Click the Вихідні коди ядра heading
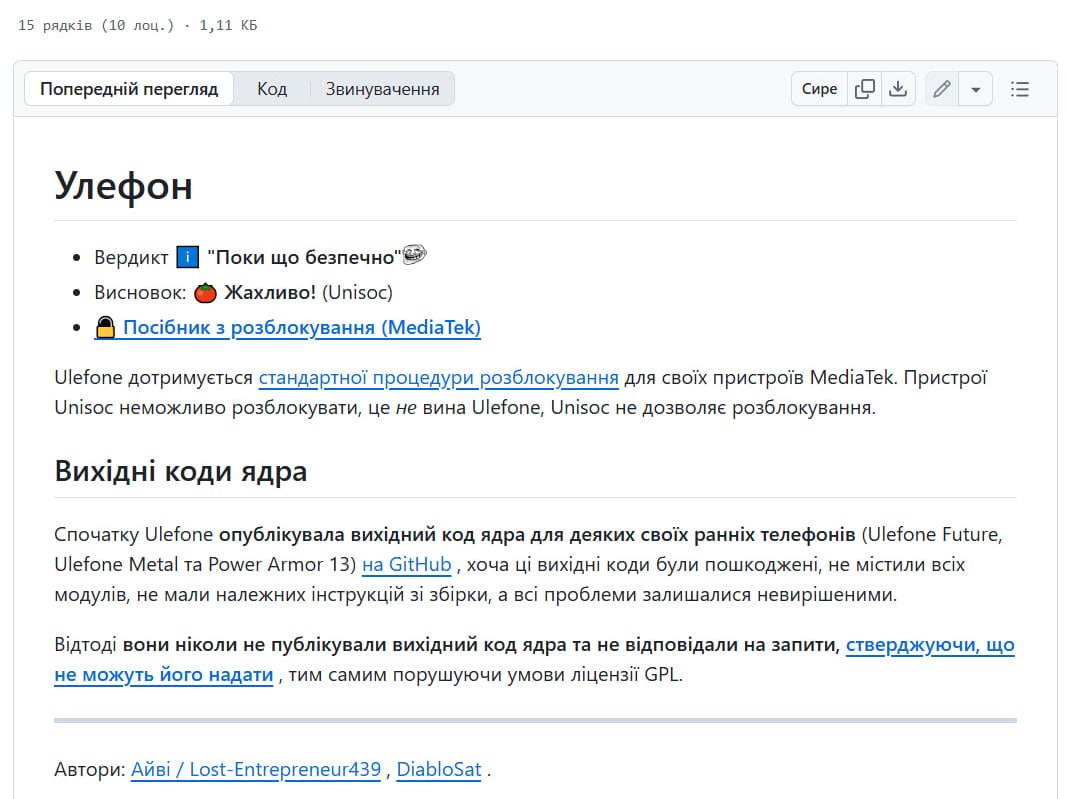The width and height of the screenshot is (1069, 799). coord(181,471)
